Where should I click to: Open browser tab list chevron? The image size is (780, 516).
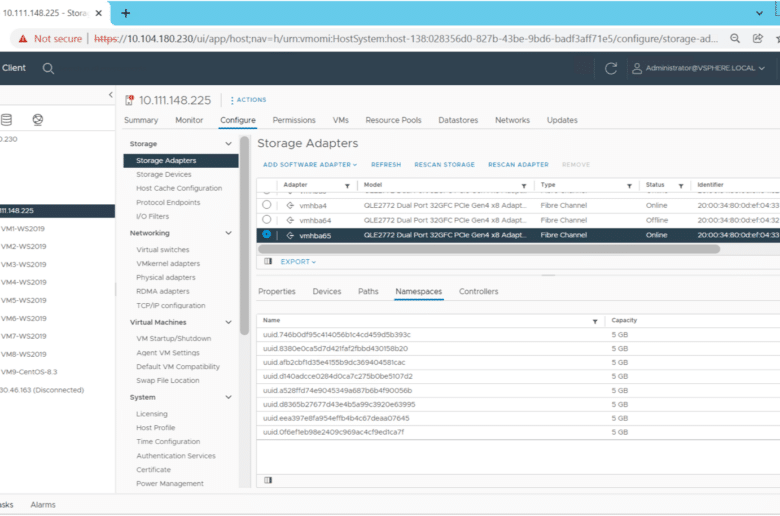point(759,13)
